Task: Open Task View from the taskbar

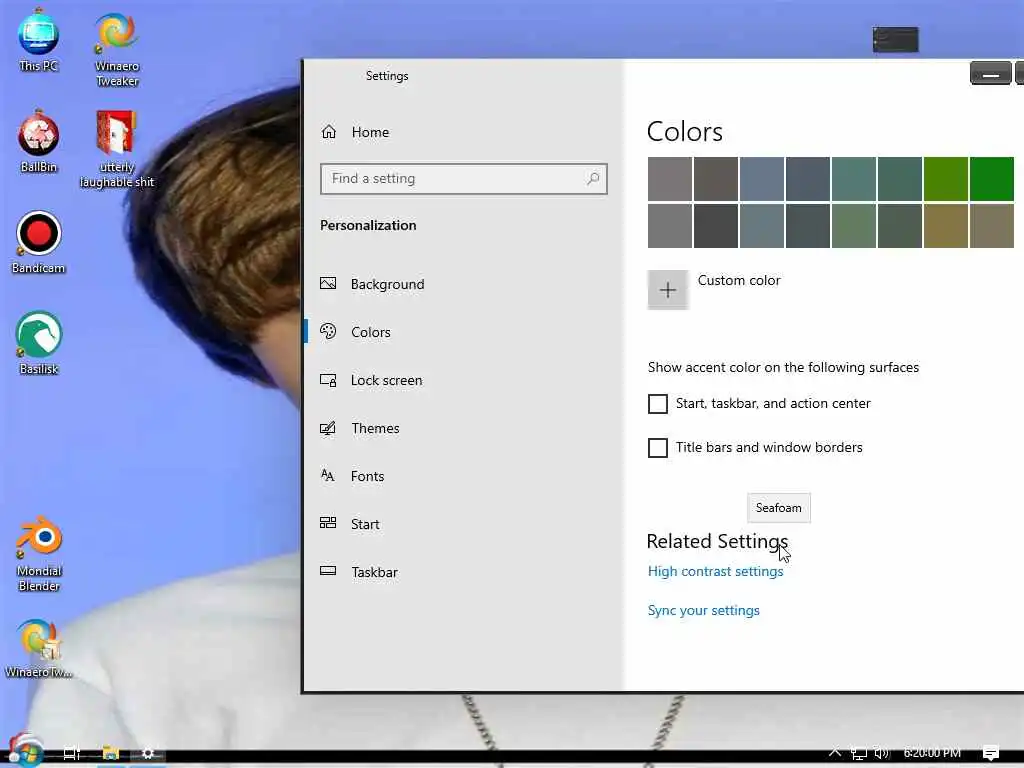Action: (72, 753)
